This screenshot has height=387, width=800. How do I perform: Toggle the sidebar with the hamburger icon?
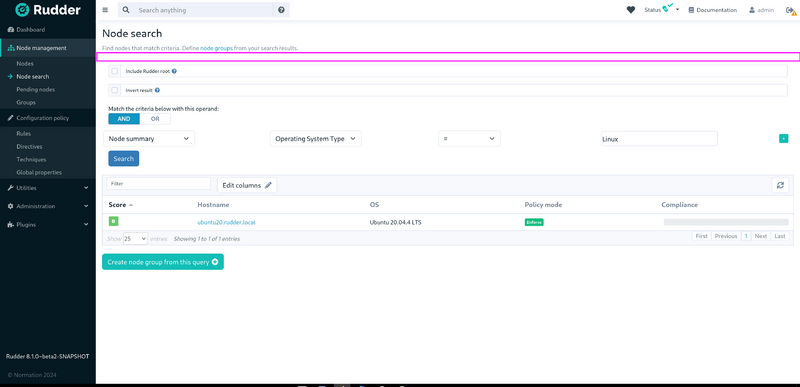[105, 10]
